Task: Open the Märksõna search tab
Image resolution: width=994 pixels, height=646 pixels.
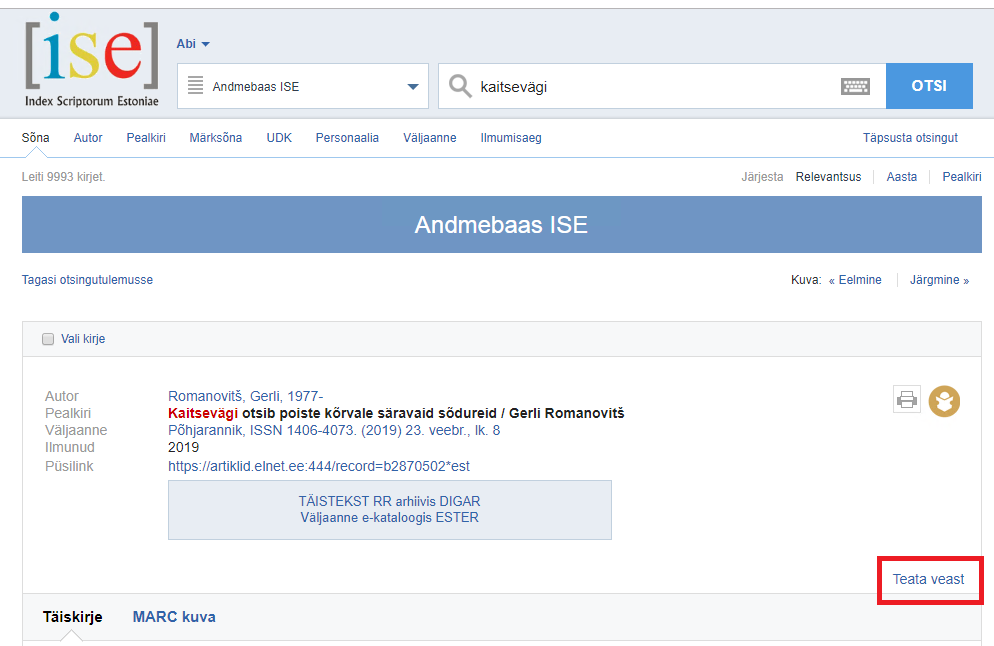Action: coord(216,138)
